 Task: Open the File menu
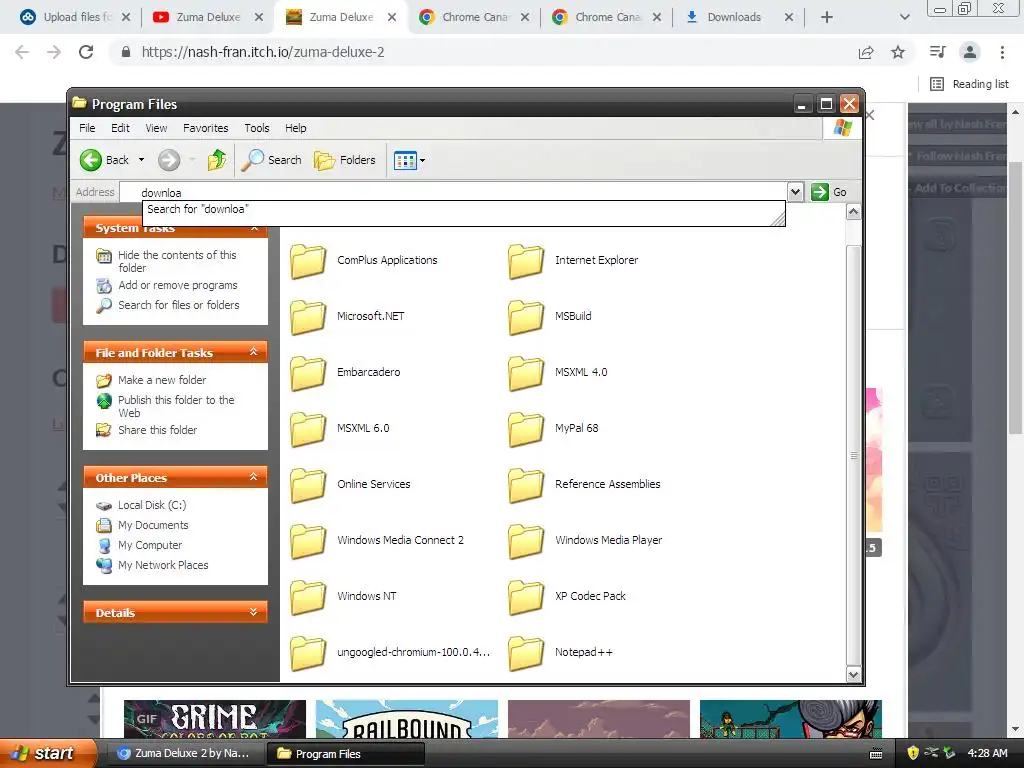point(87,128)
